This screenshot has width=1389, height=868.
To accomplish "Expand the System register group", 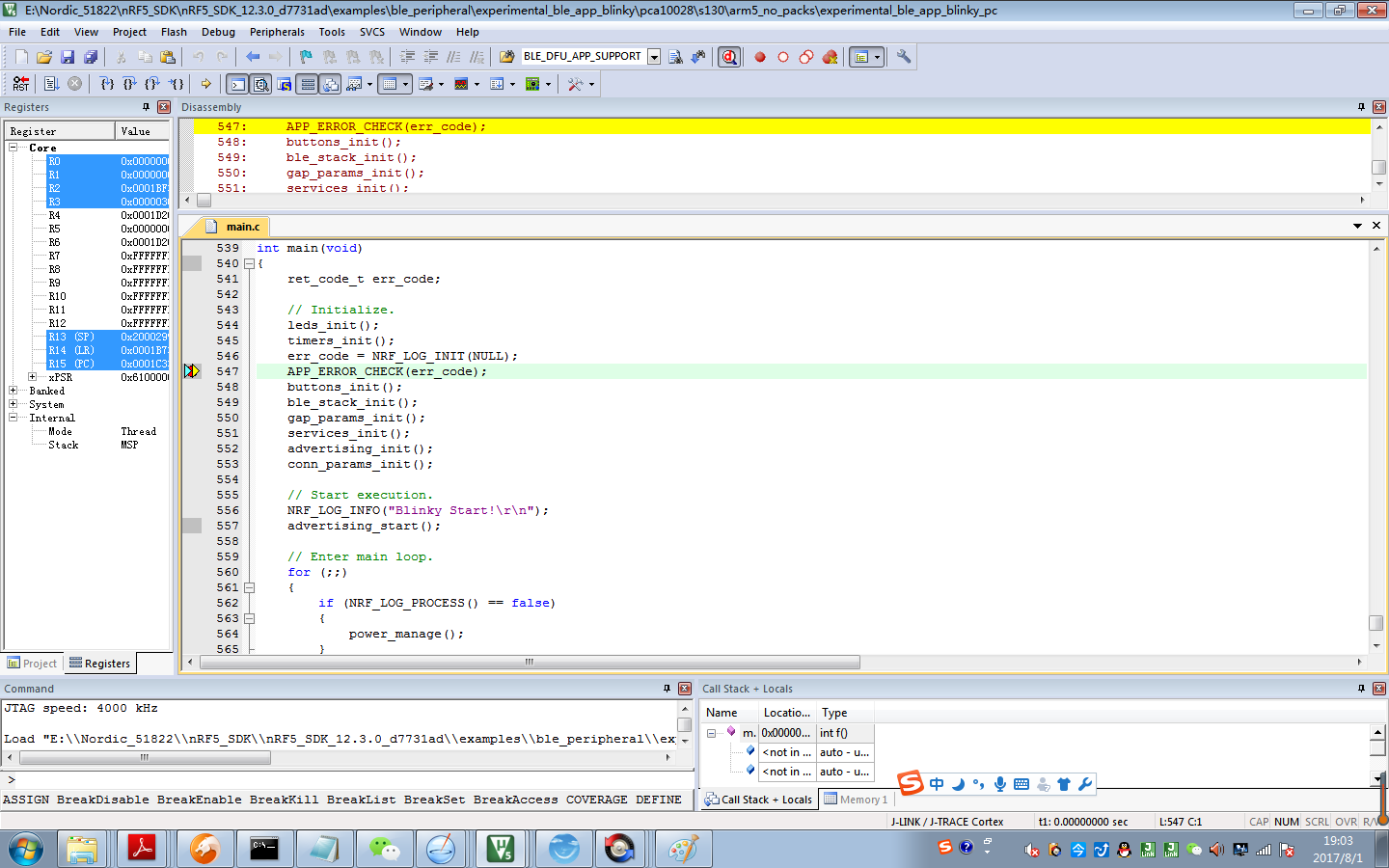I will [13, 404].
